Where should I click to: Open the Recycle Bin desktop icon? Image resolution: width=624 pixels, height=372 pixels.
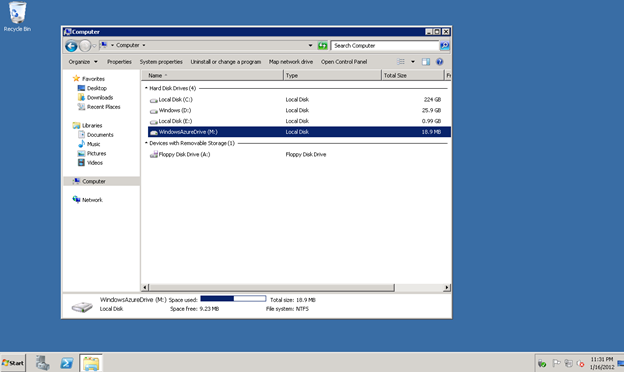click(x=17, y=17)
